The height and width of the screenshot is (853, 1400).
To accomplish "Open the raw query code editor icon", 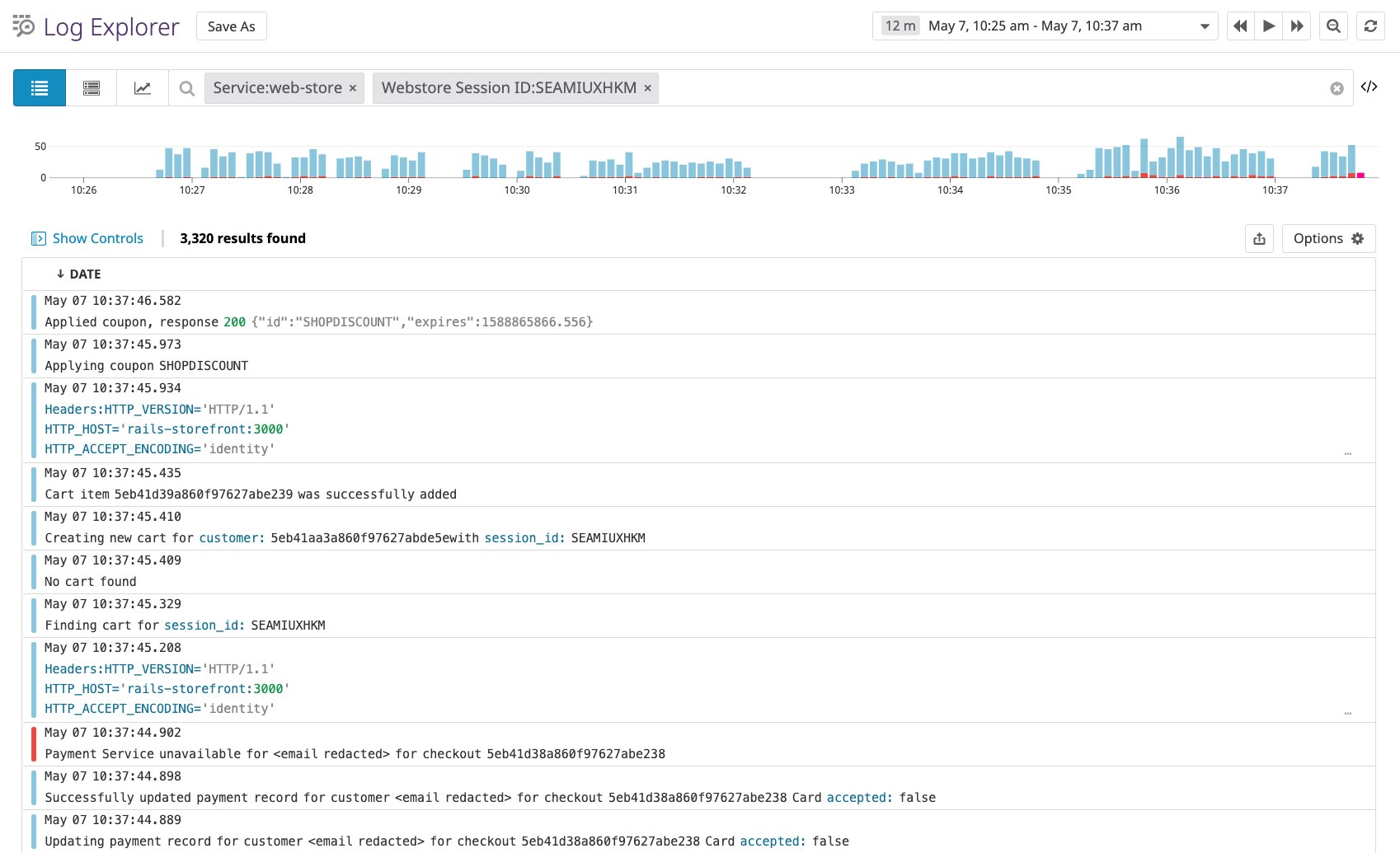I will click(1369, 87).
